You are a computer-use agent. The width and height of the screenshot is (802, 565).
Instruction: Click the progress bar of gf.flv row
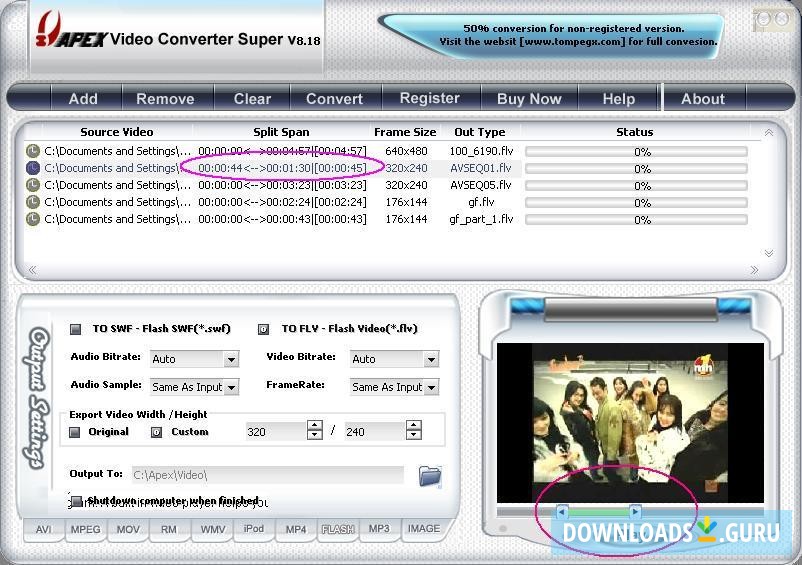coord(636,202)
